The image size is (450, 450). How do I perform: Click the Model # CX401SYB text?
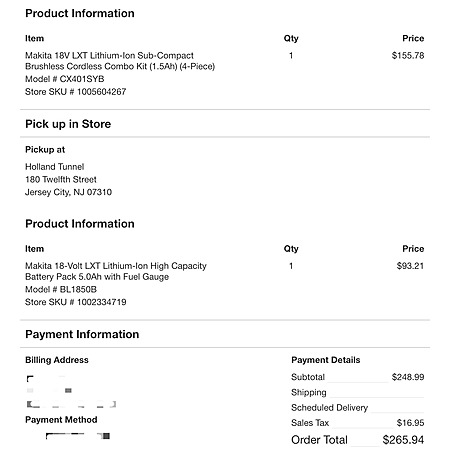click(65, 79)
